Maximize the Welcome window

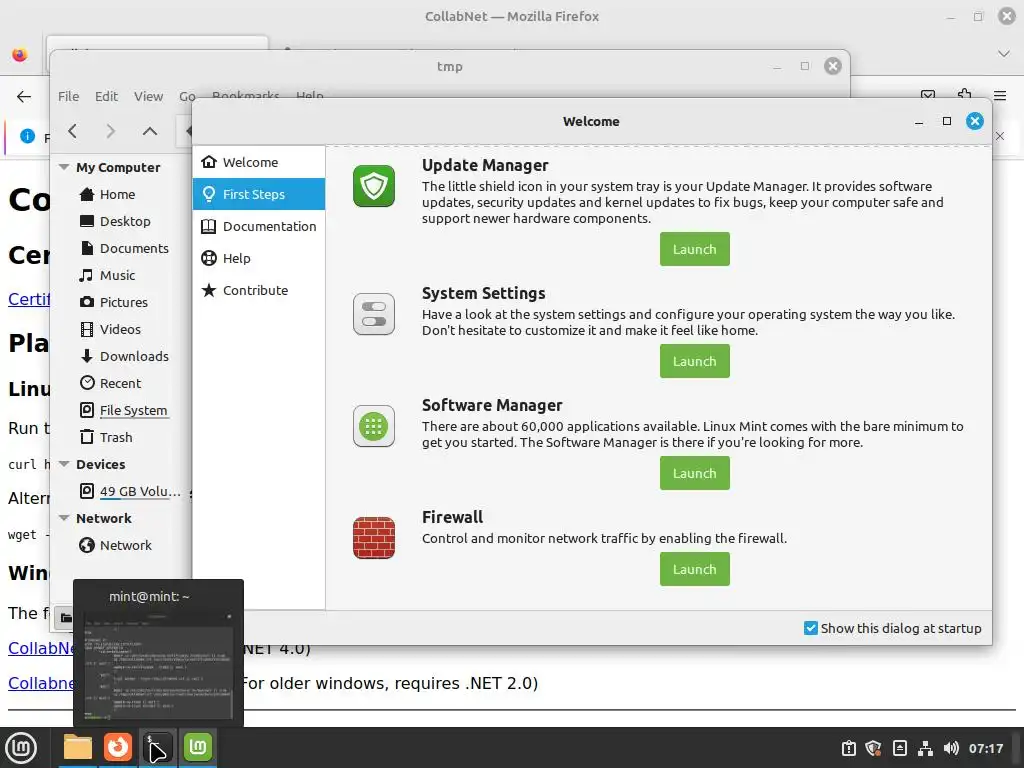click(x=947, y=121)
